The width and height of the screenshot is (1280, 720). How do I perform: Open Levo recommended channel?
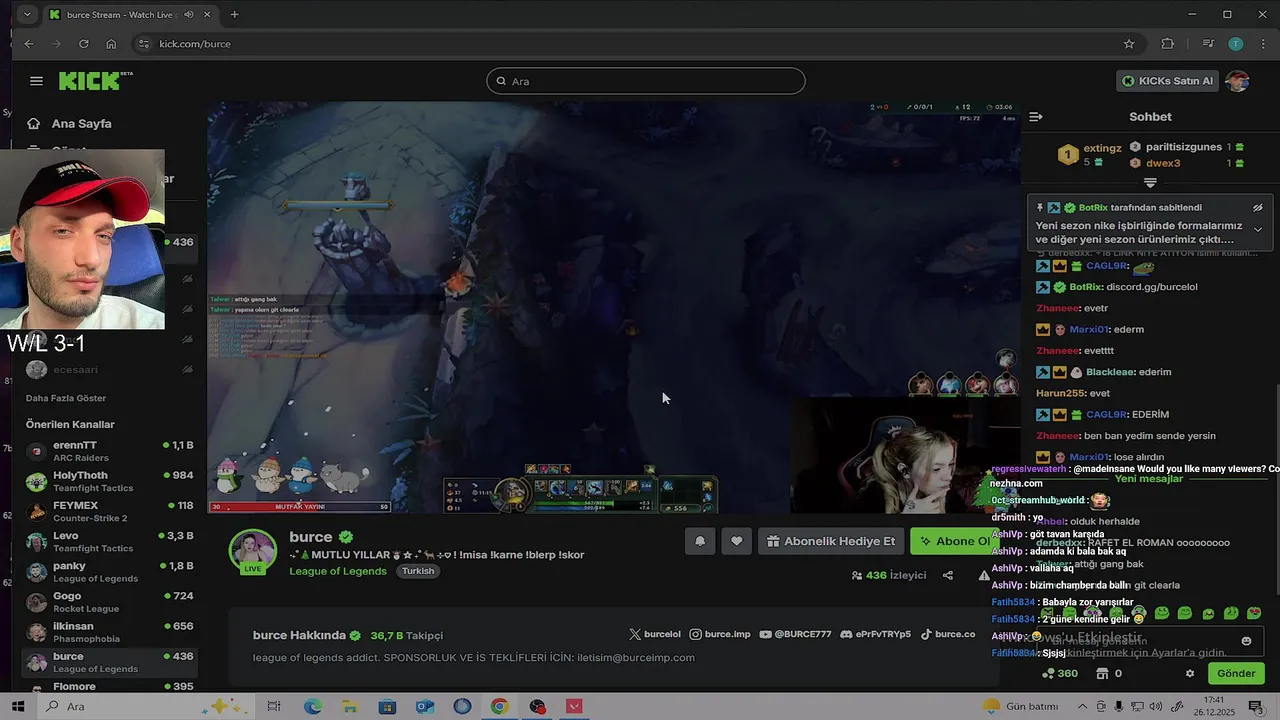point(109,541)
